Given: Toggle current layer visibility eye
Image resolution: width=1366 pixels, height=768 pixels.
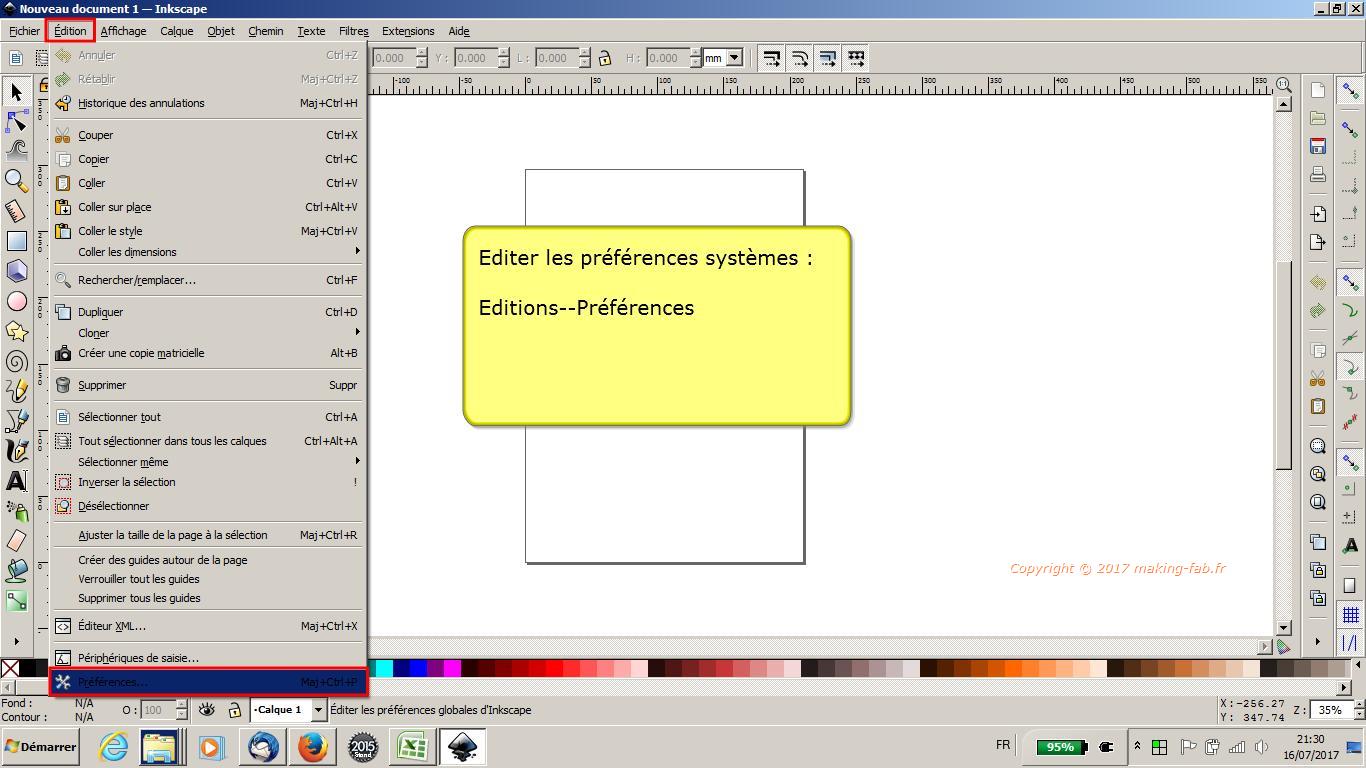Looking at the screenshot, I should pos(207,710).
